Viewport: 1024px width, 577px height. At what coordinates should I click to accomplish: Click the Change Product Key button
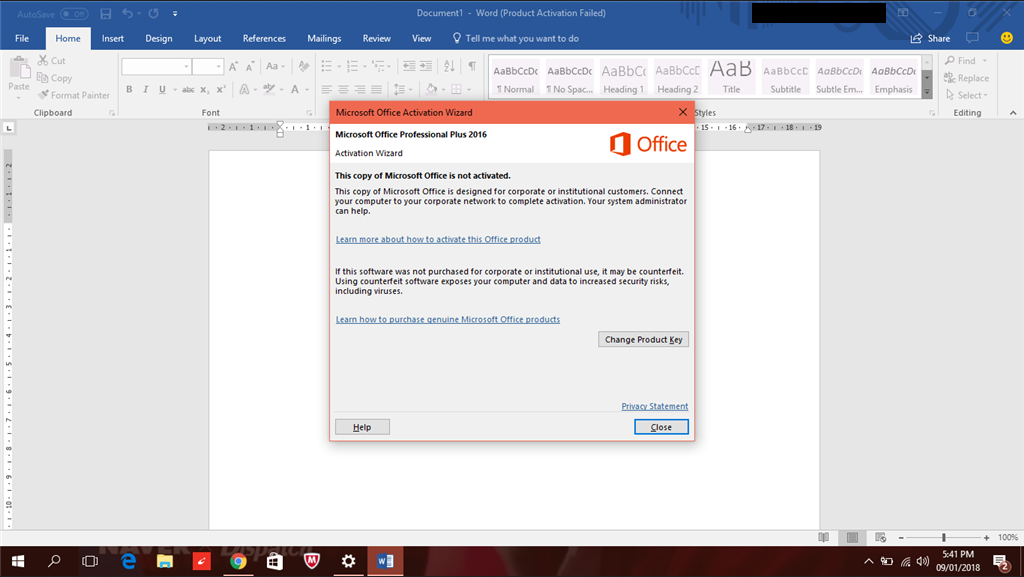643,339
